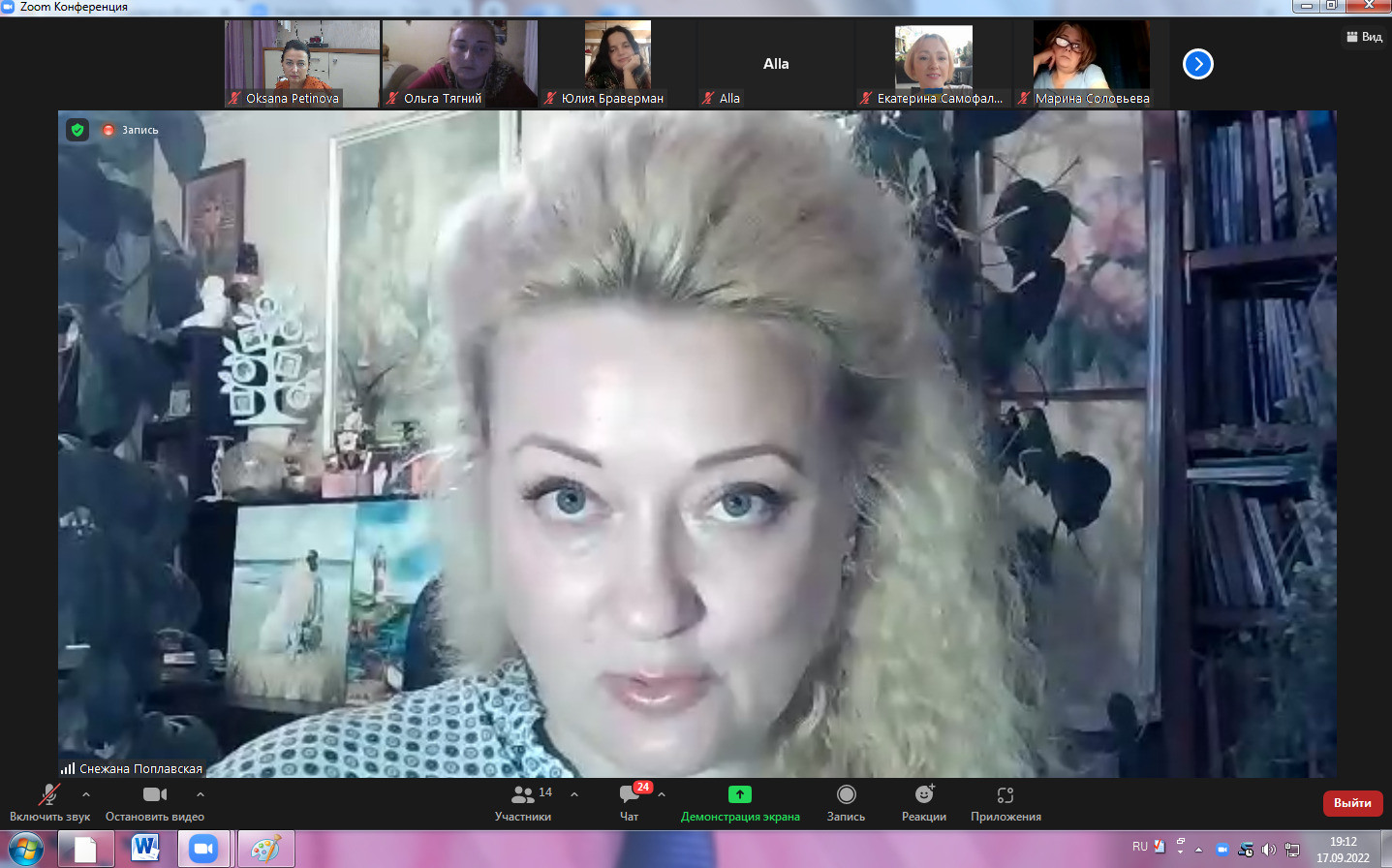Open the volume control in the tray
The image size is (1392, 868).
pos(1269,850)
